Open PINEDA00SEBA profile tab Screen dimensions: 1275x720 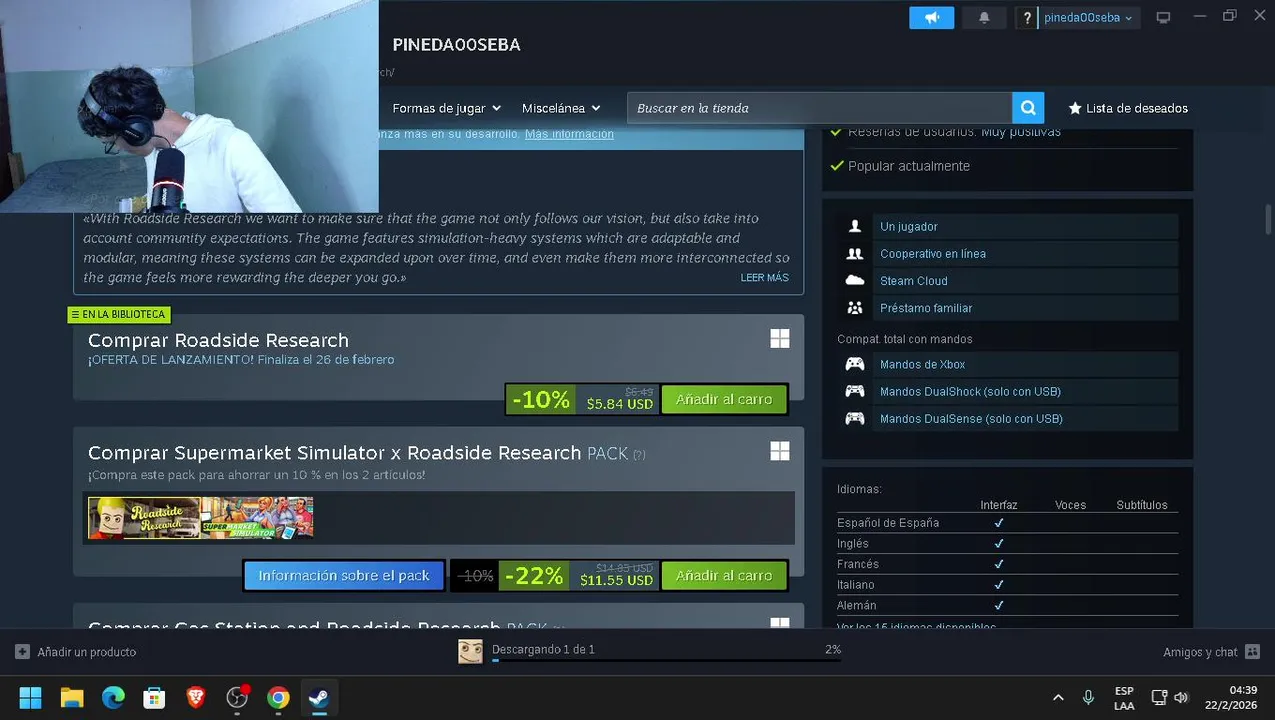point(456,45)
